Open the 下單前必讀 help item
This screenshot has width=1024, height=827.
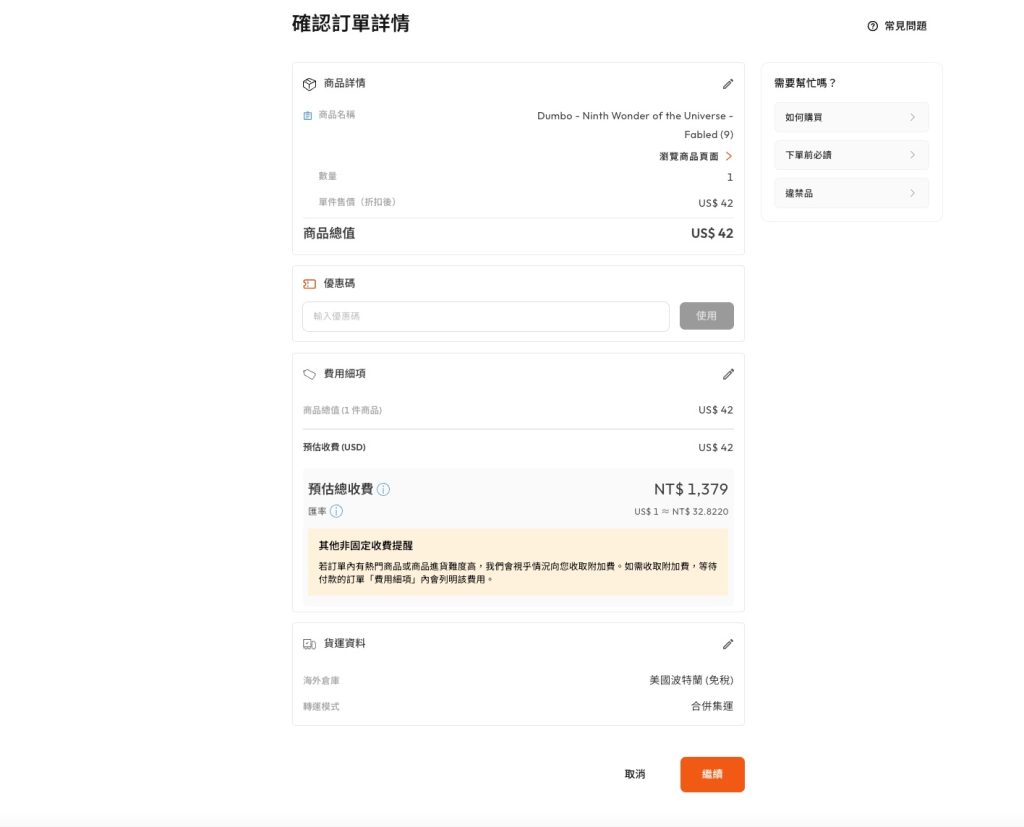click(x=851, y=155)
